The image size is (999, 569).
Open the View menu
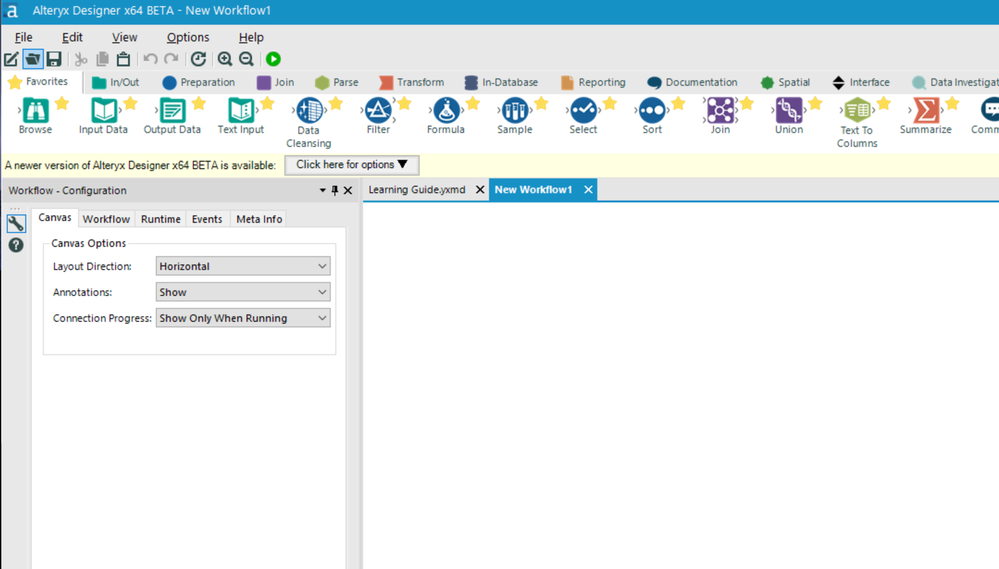[x=124, y=38]
